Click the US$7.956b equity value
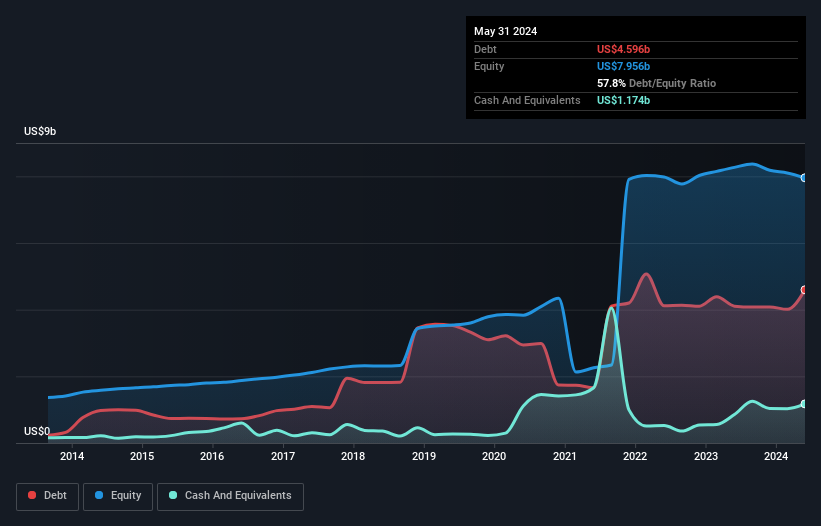This screenshot has width=821, height=526. pos(623,66)
